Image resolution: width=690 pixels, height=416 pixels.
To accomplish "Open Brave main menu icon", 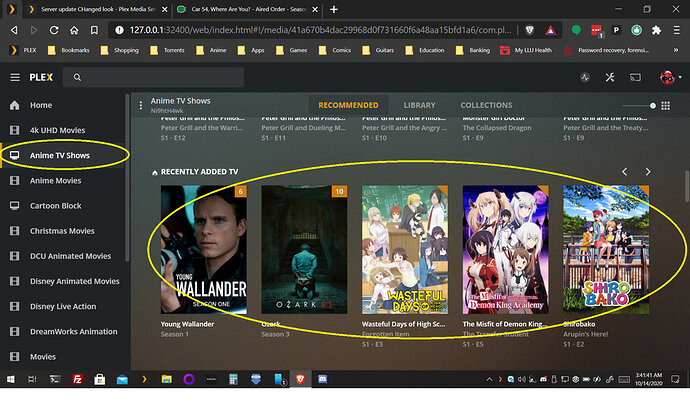I will click(676, 30).
